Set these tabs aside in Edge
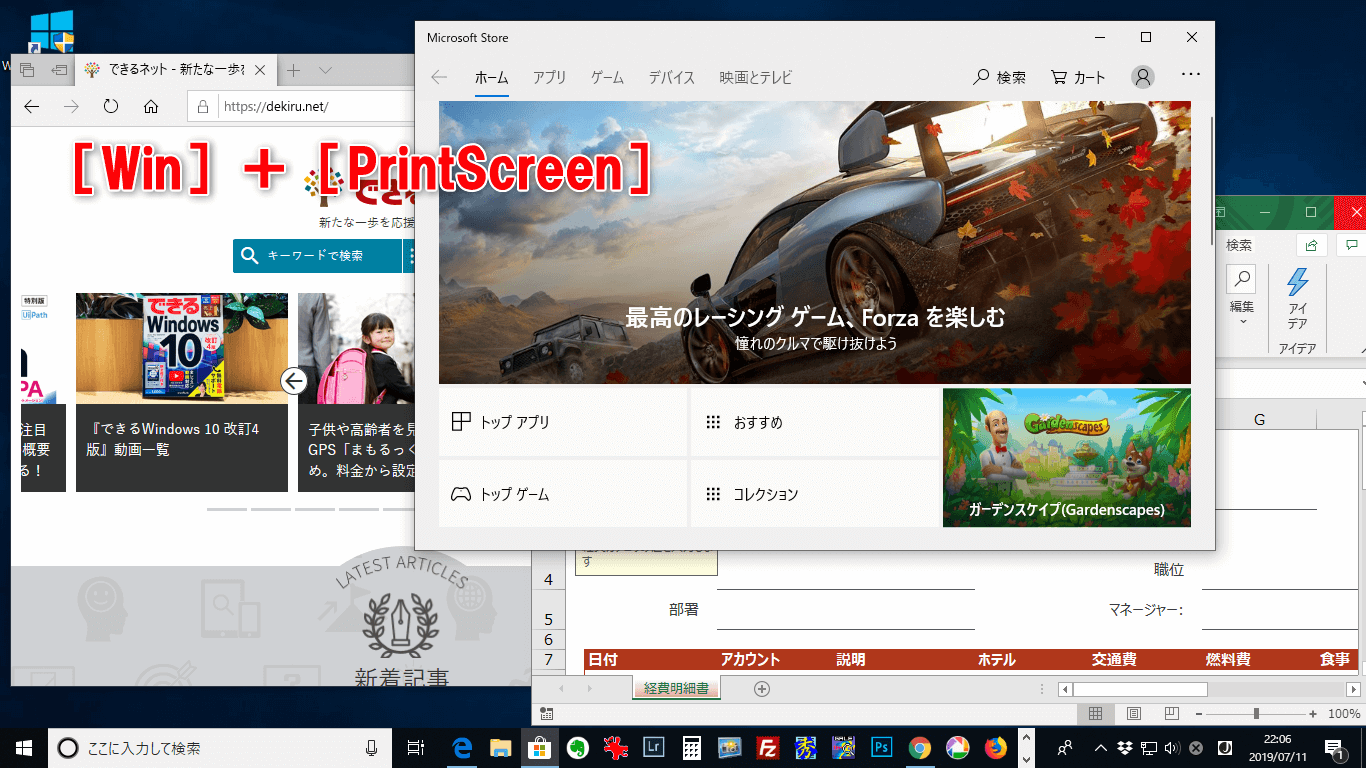1366x768 pixels. (59, 71)
